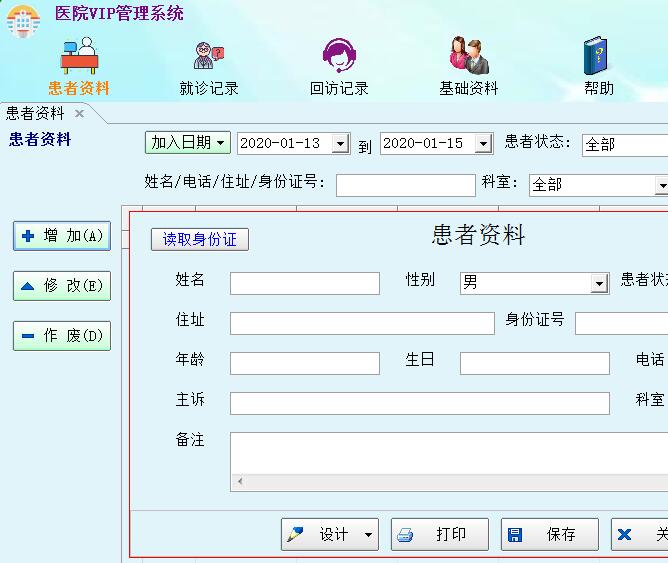The height and width of the screenshot is (563, 668).
Task: Click the 读取身份证 button
Action: tap(200, 239)
